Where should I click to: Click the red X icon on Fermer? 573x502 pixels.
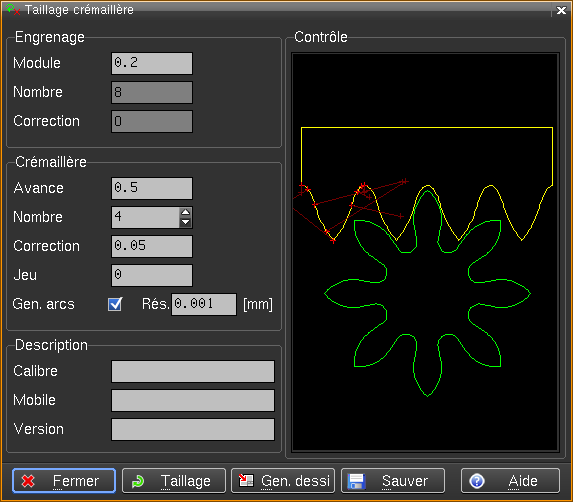coord(28,481)
